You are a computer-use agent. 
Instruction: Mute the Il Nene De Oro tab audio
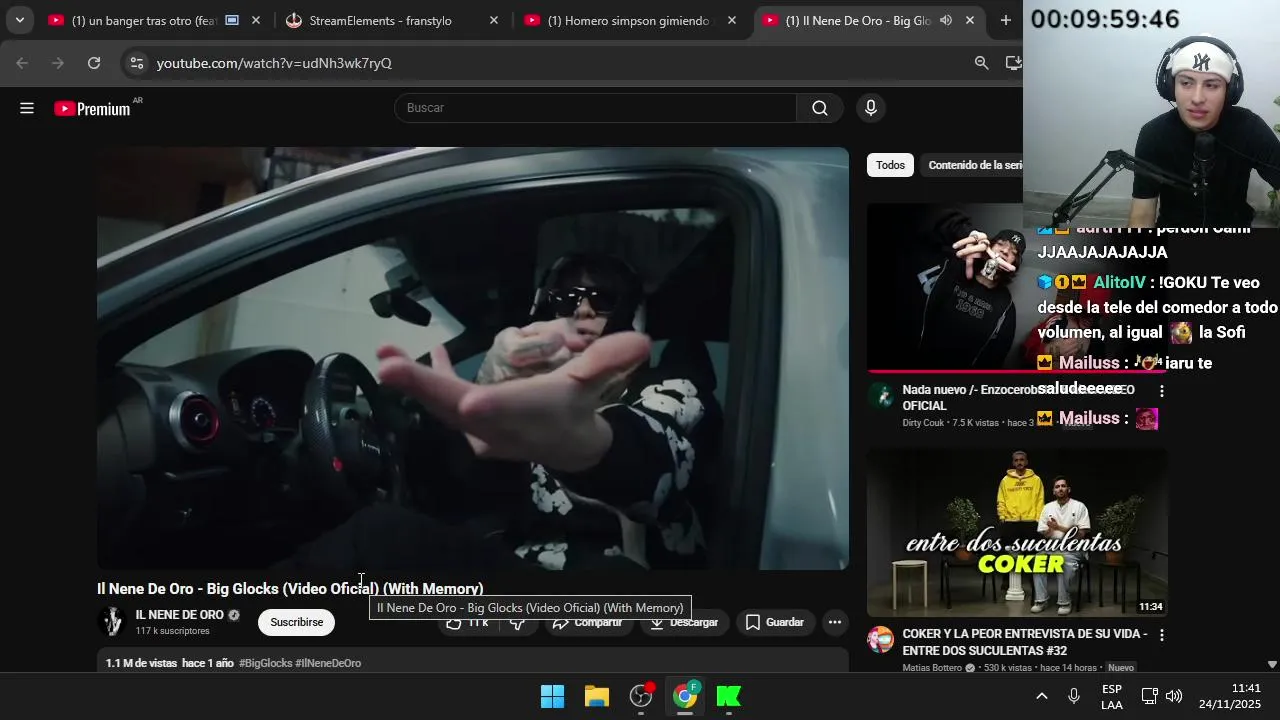tap(946, 20)
